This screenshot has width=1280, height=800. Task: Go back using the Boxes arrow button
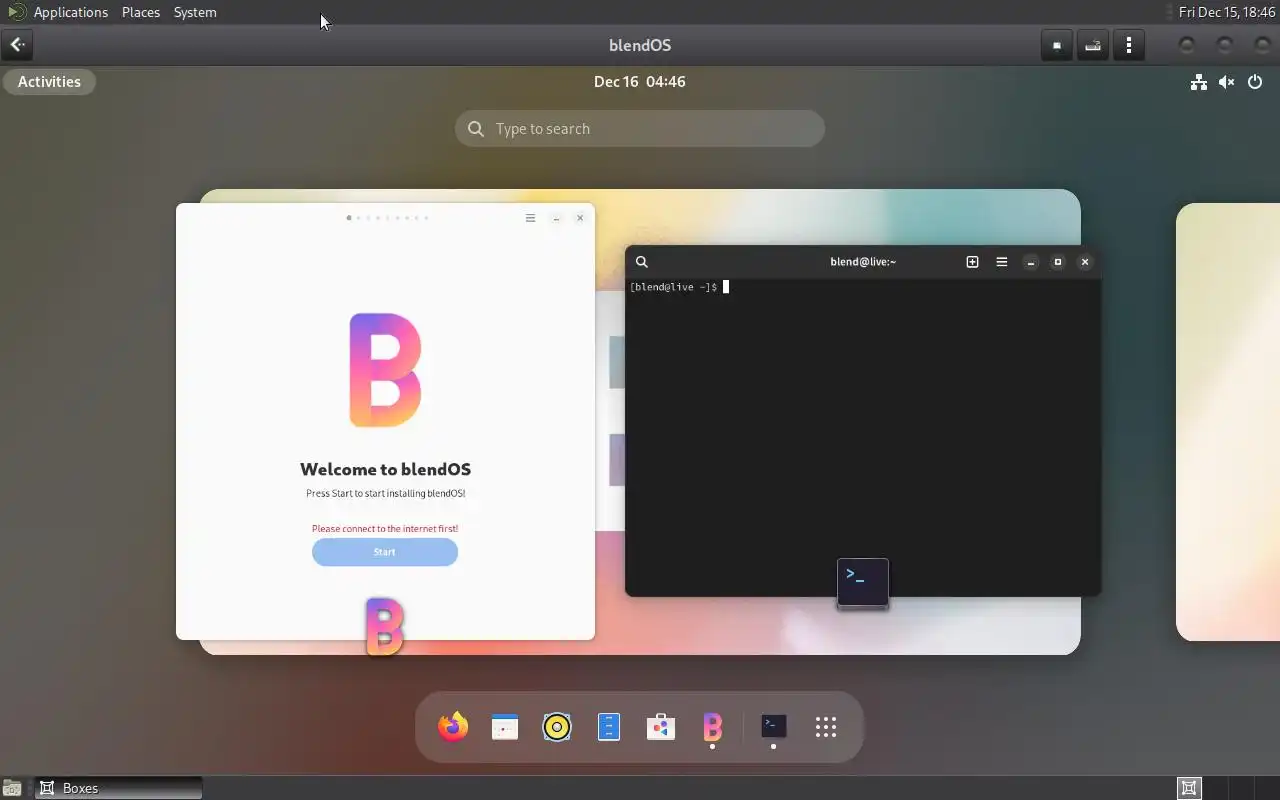(18, 45)
